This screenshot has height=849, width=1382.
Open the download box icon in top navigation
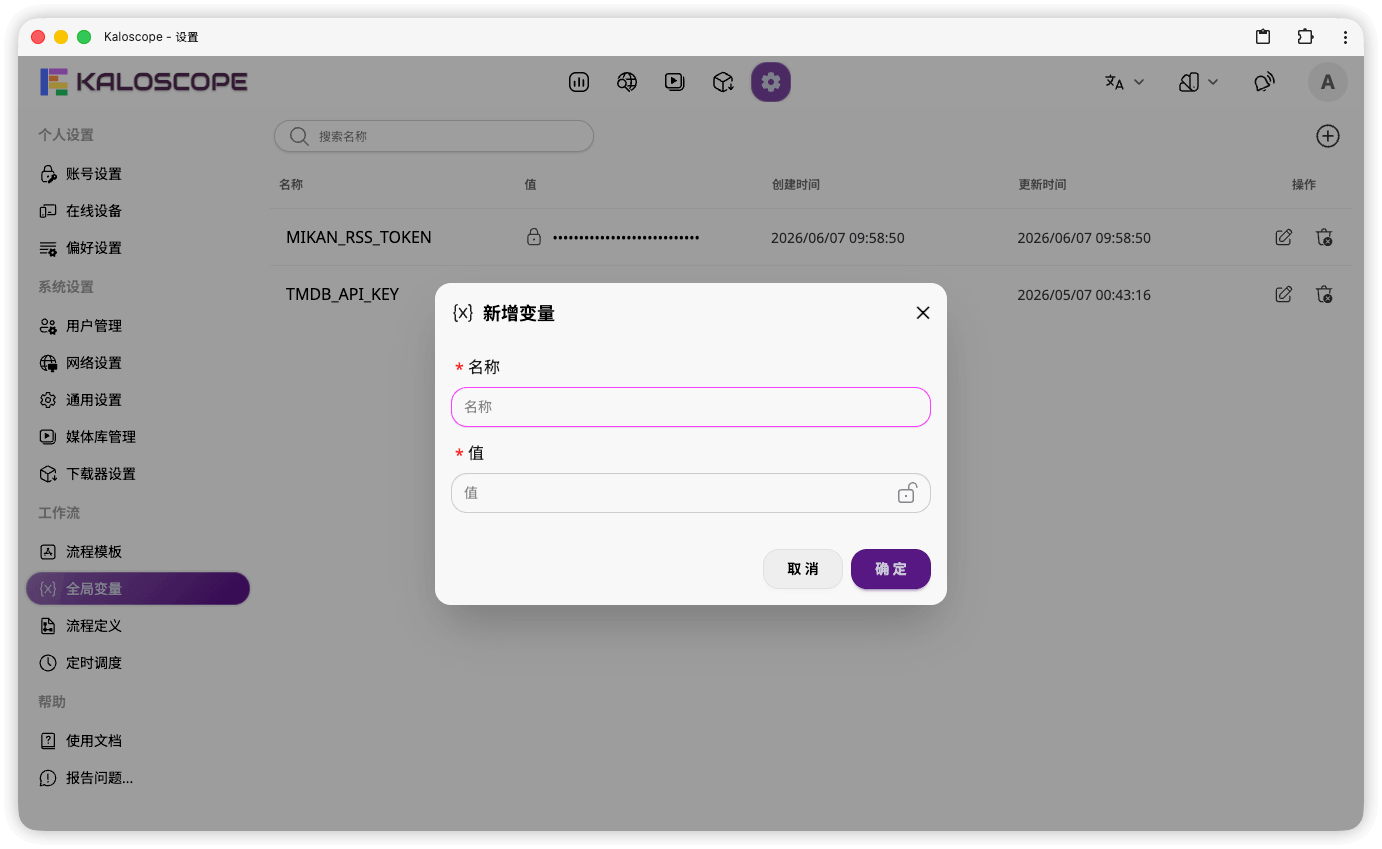[x=723, y=82]
